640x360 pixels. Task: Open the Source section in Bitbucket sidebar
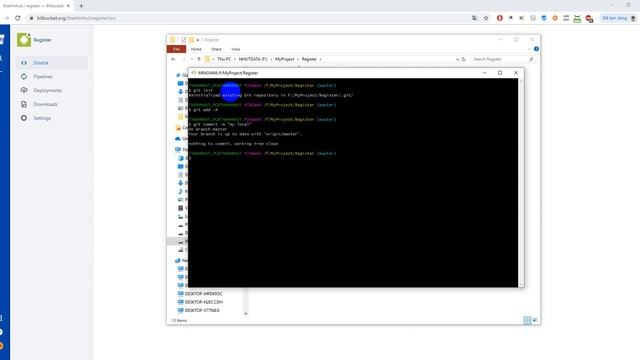tap(52, 62)
